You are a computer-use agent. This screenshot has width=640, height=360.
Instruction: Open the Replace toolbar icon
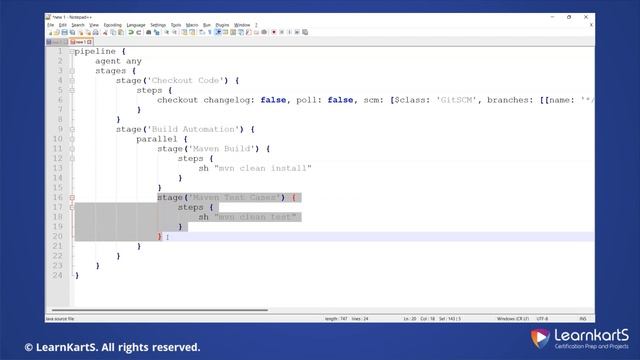(x=157, y=32)
